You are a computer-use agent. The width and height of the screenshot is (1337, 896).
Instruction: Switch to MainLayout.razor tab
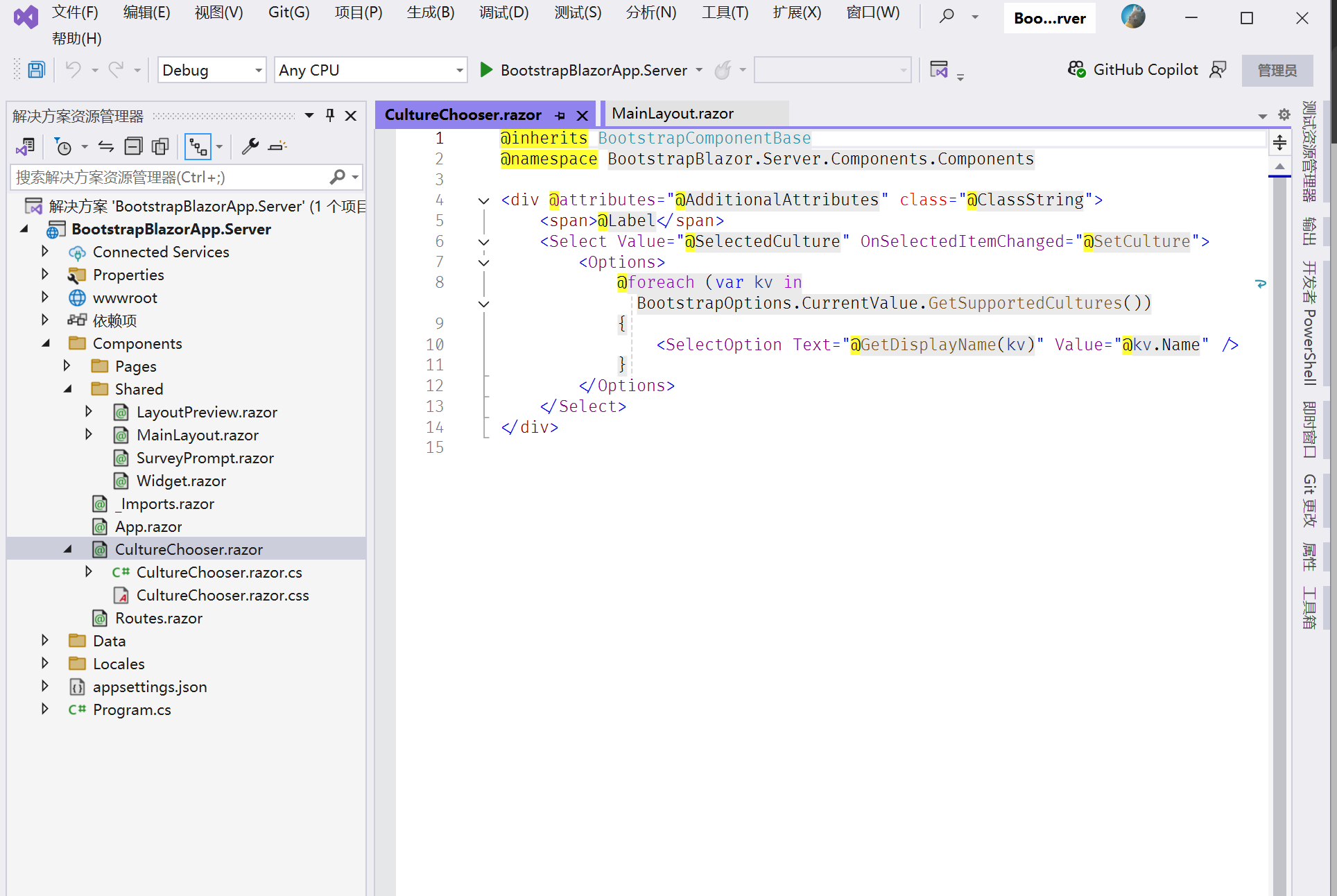tap(672, 114)
